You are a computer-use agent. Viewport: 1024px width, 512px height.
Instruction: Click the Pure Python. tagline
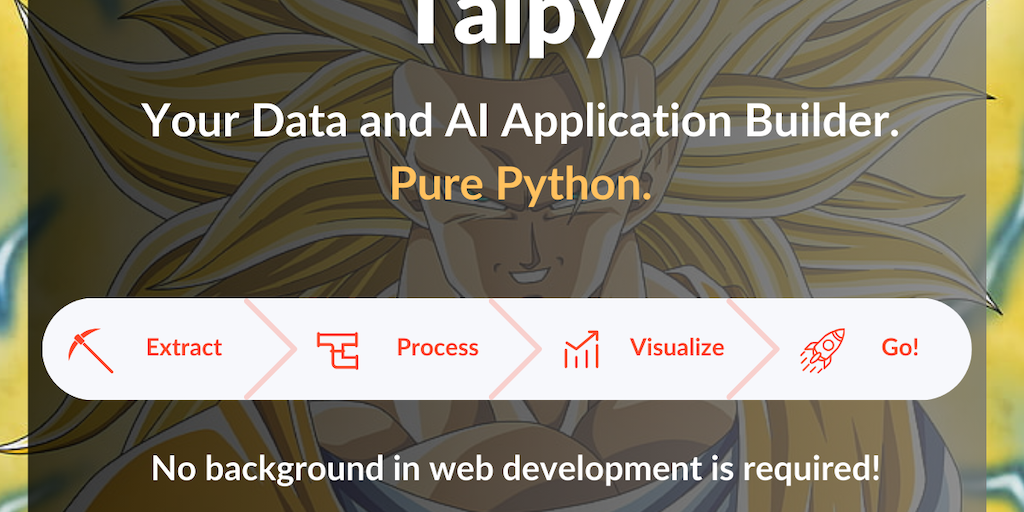pyautogui.click(x=520, y=185)
